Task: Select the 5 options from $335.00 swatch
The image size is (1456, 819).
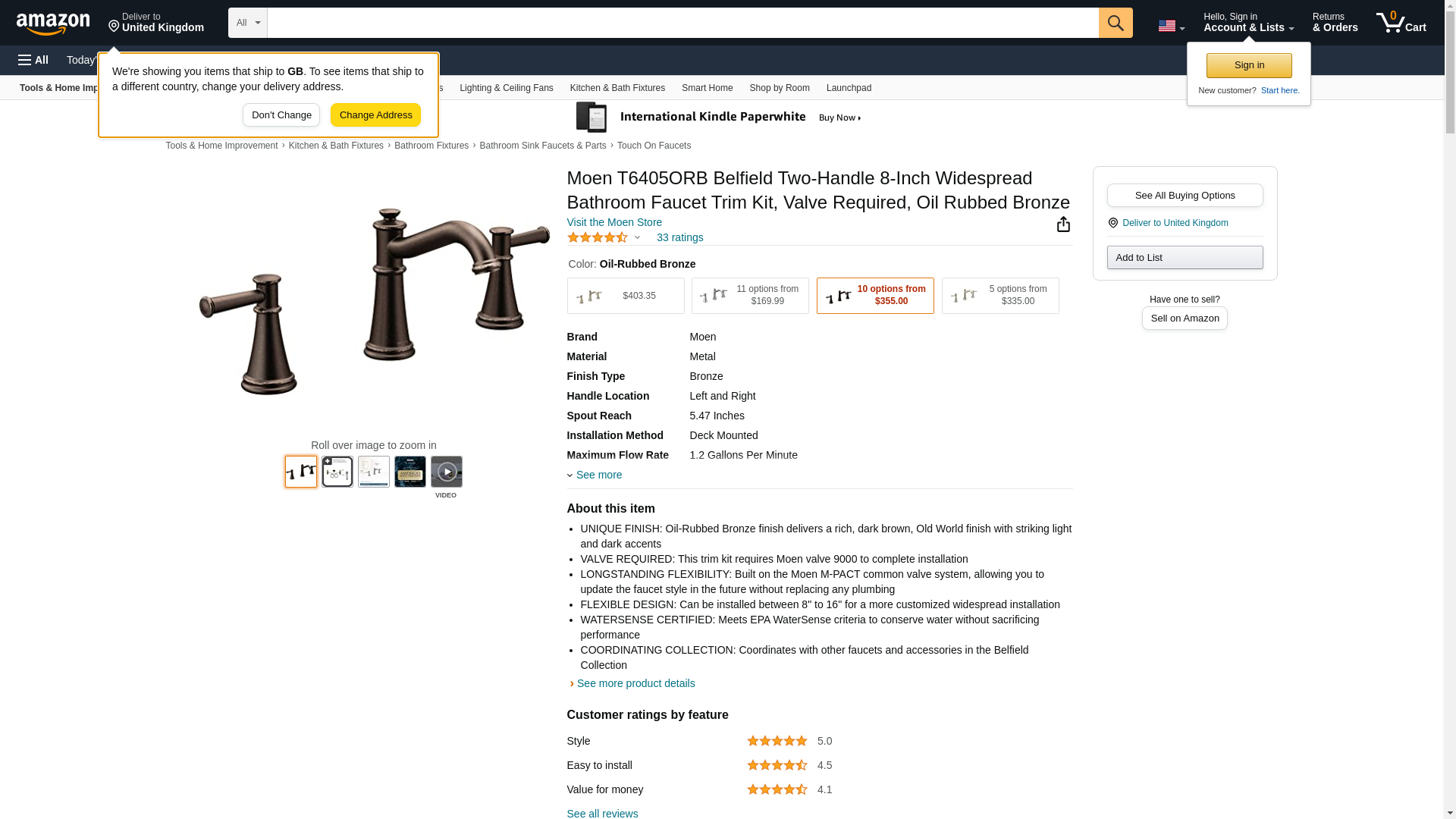Action: coord(1000,296)
